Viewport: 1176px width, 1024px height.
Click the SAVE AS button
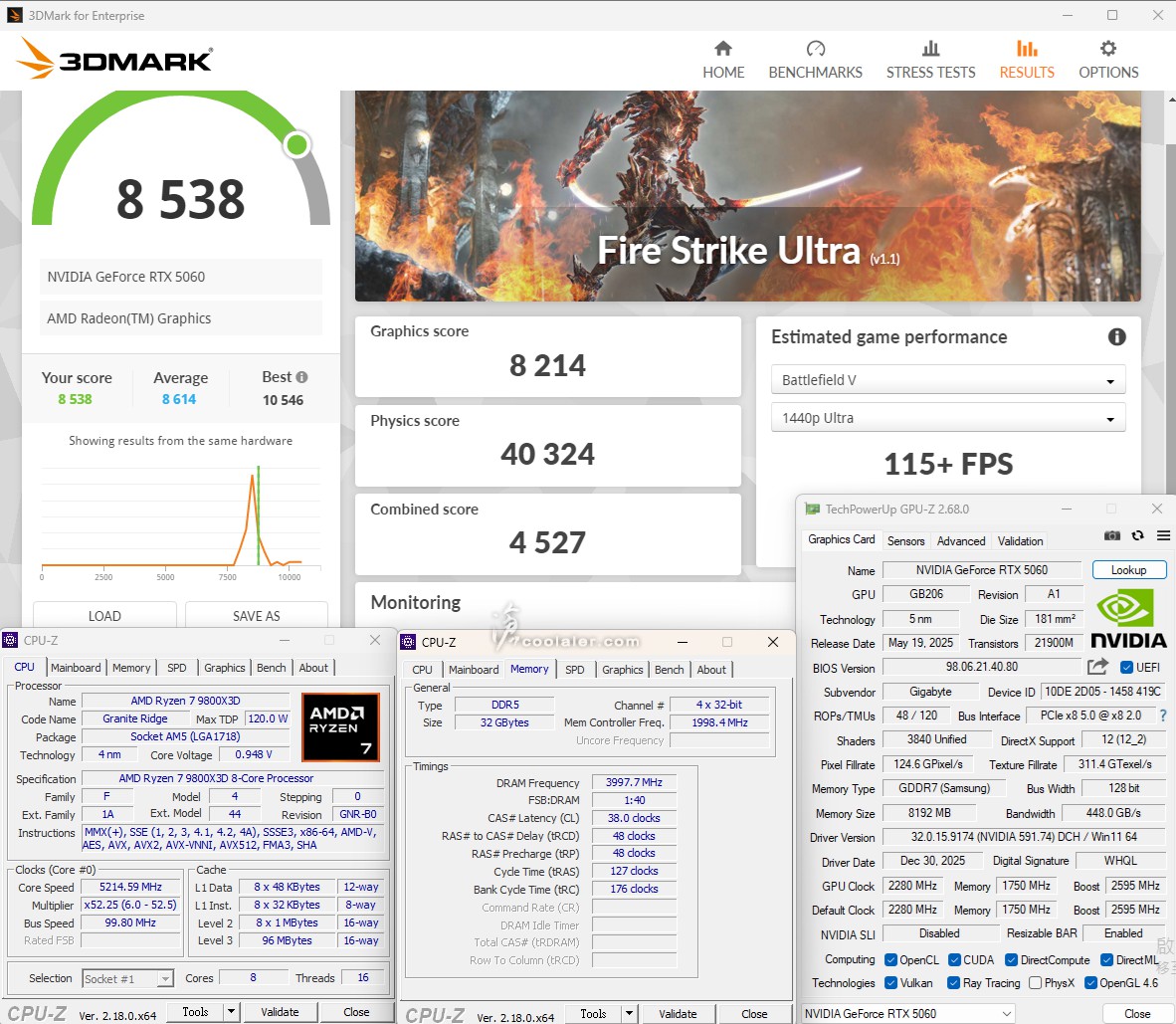(256, 616)
